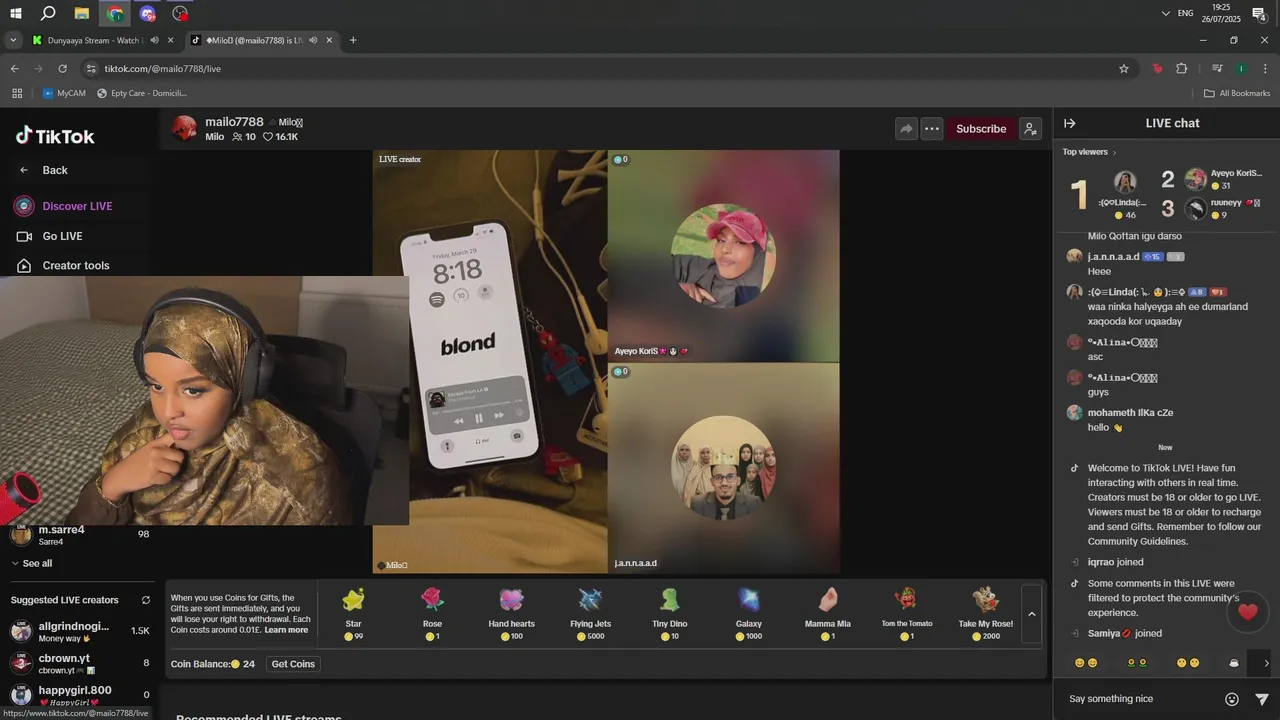Viewport: 1280px width, 720px height.
Task: Reload the page in Chrome
Action: pyautogui.click(x=62, y=69)
